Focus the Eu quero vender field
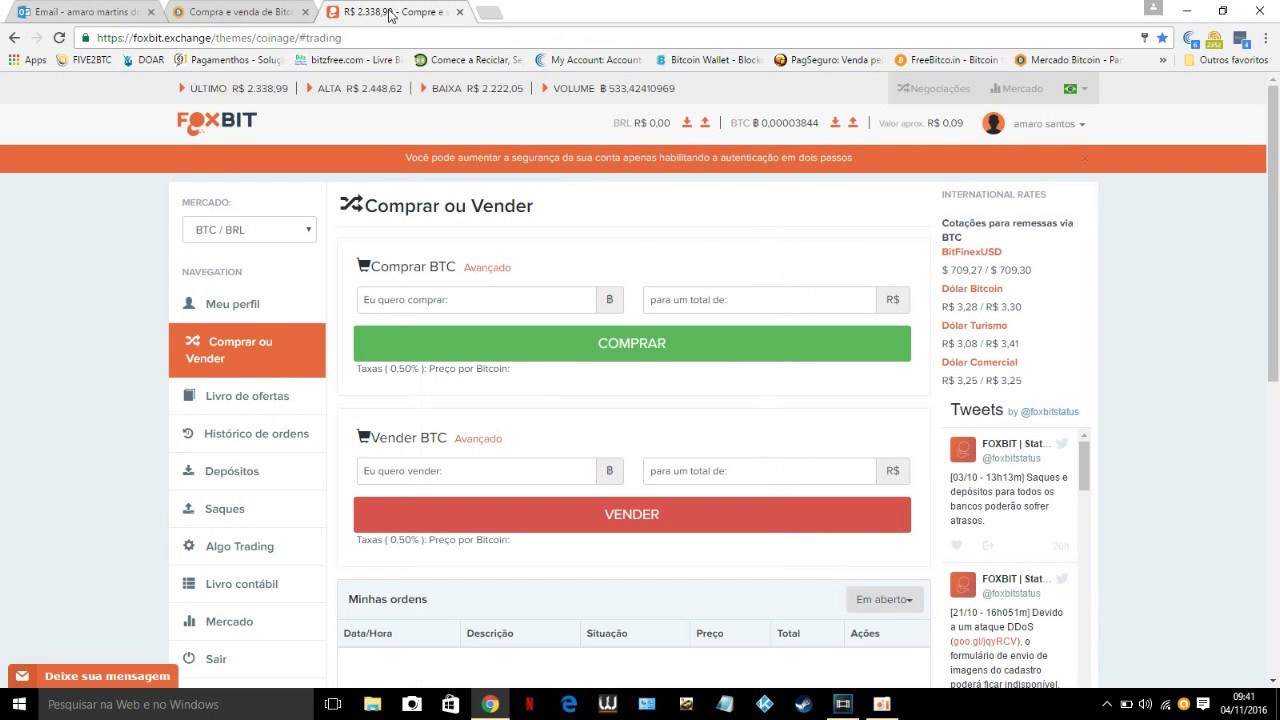 click(476, 471)
